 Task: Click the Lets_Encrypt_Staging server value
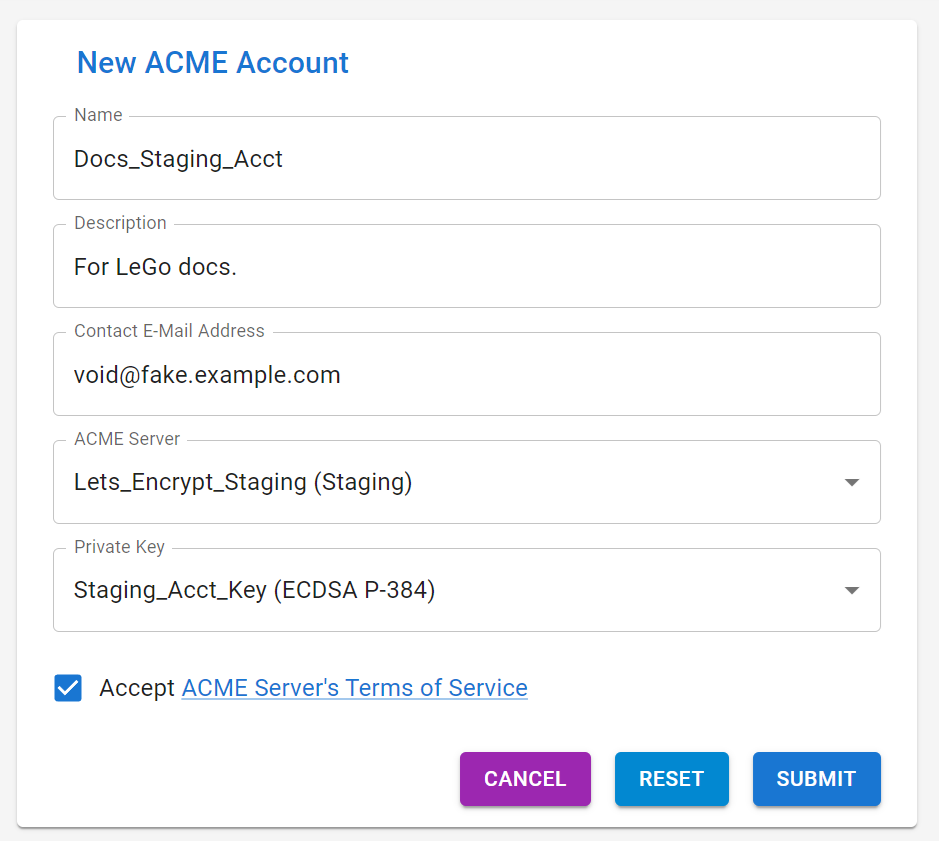[x=243, y=482]
